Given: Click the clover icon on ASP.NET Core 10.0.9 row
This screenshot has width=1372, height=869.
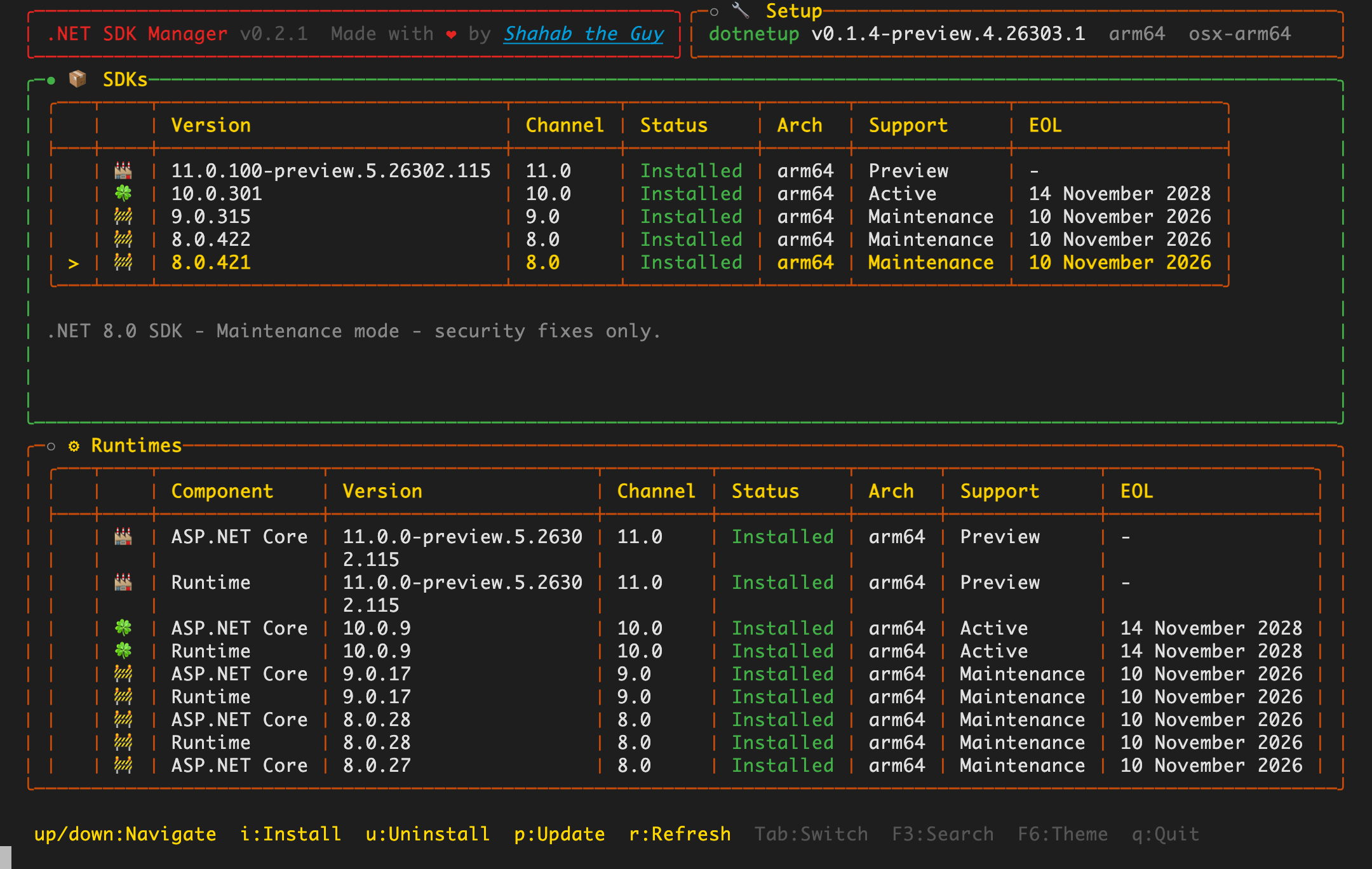Looking at the screenshot, I should click(x=123, y=628).
